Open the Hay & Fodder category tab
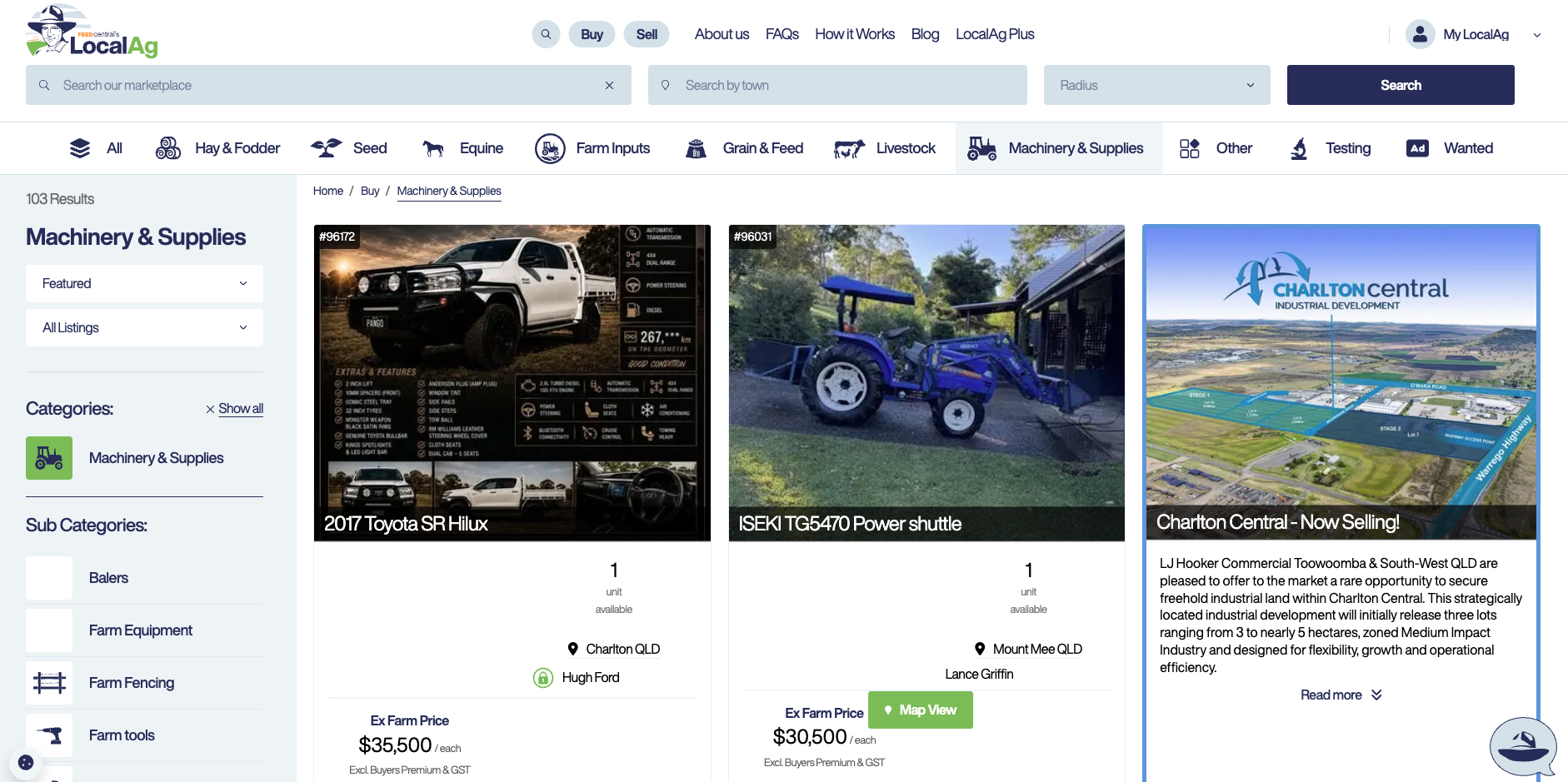This screenshot has width=1568, height=782. click(218, 148)
